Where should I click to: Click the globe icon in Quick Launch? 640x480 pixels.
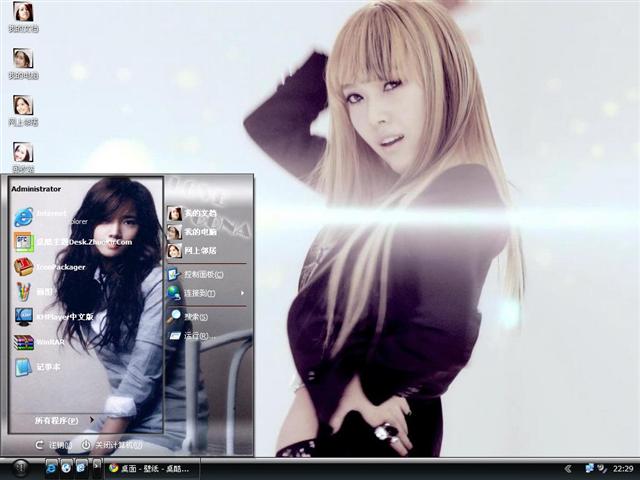67,468
